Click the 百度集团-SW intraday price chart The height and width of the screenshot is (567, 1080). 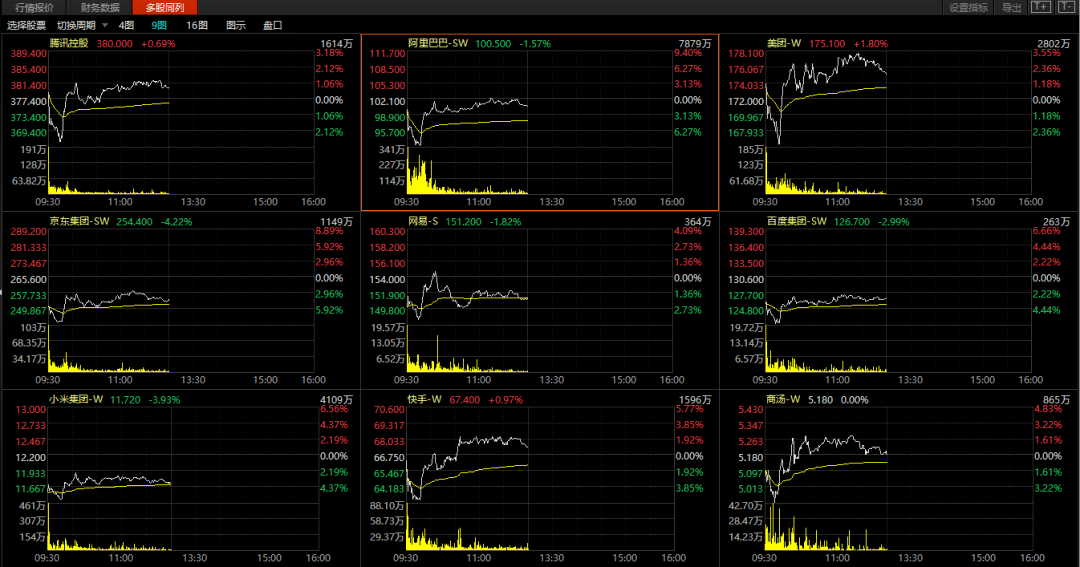point(898,276)
